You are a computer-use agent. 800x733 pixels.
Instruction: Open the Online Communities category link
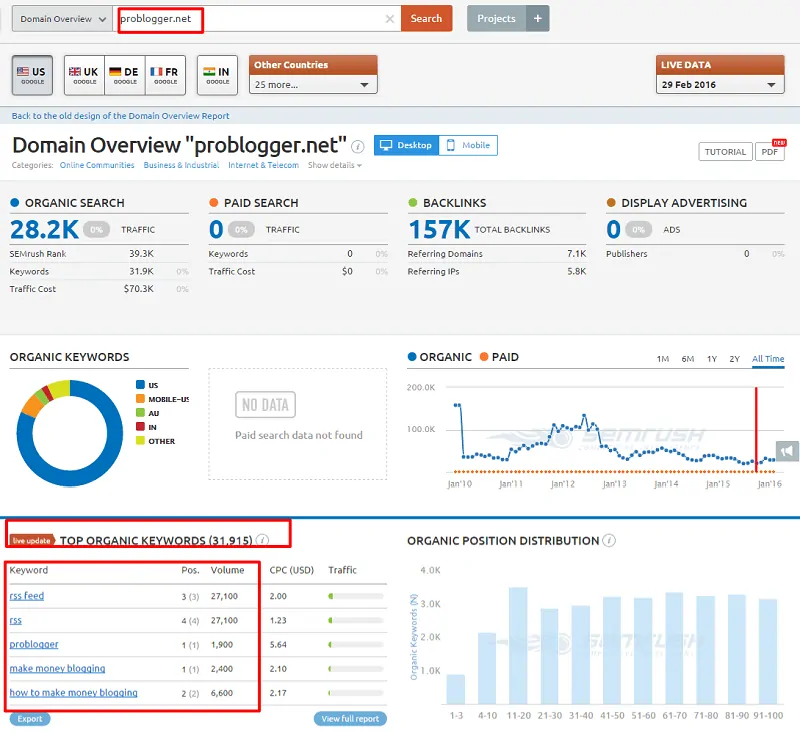97,165
